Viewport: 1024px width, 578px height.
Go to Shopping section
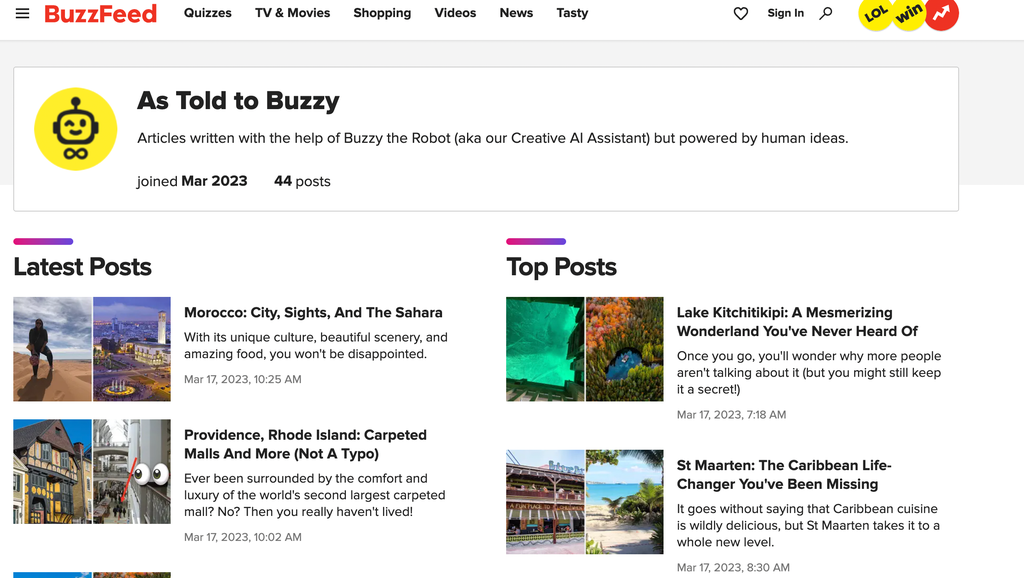coord(382,13)
